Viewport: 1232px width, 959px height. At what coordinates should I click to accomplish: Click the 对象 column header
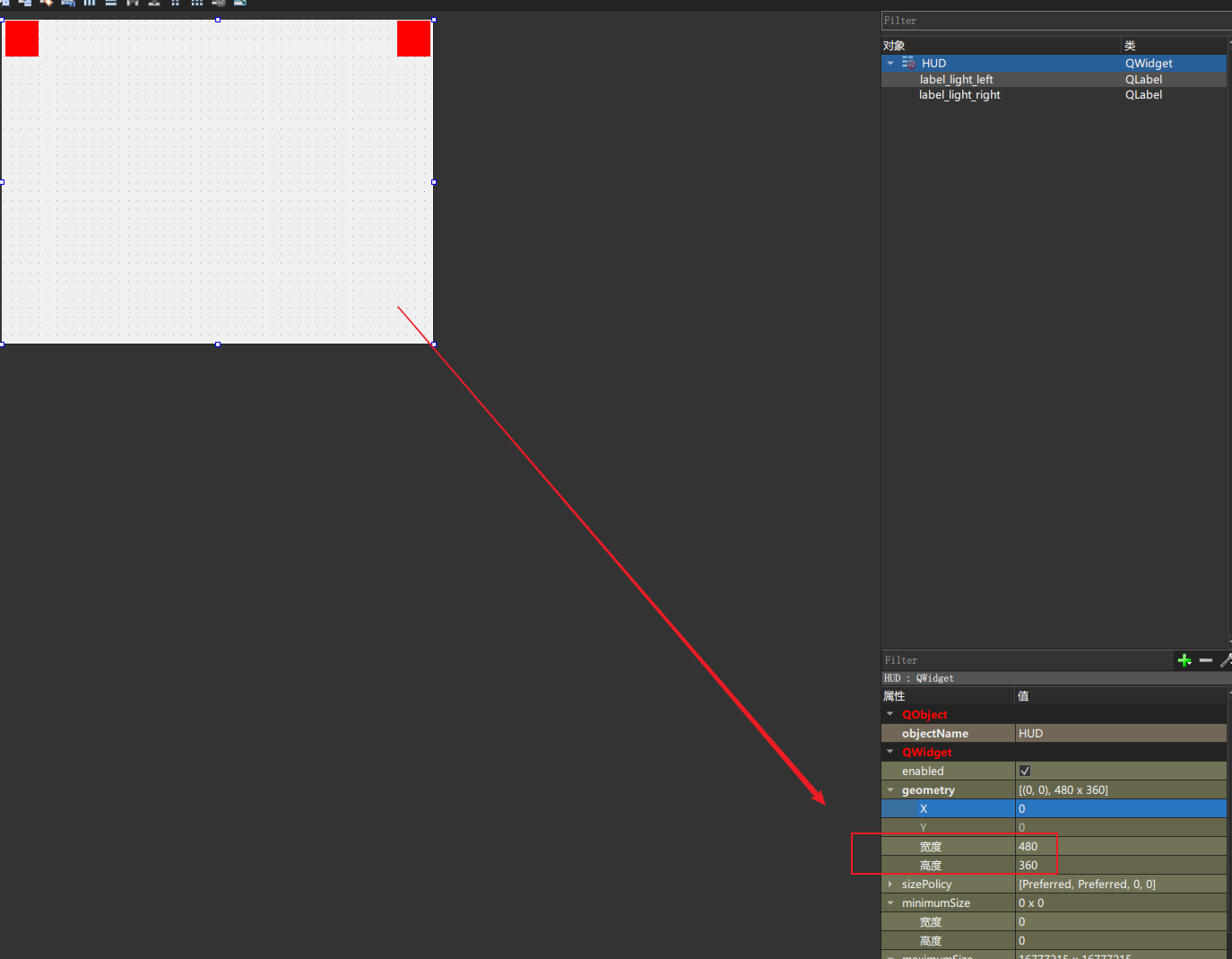point(1001,45)
